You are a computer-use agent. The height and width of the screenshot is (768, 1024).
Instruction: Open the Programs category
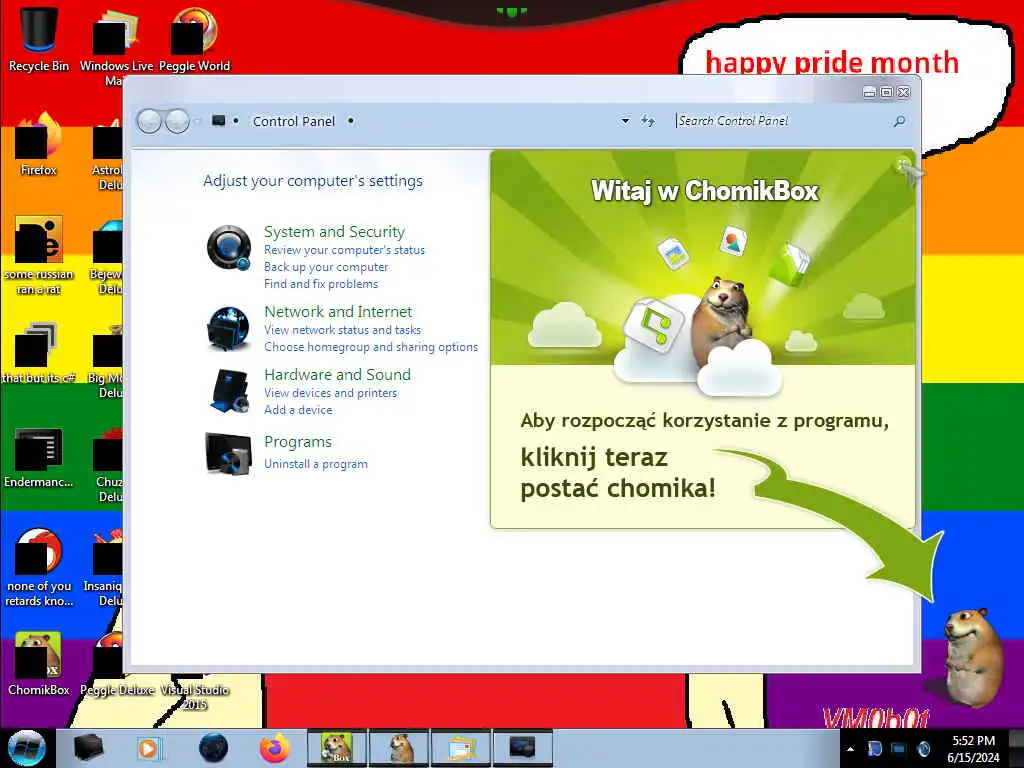(x=298, y=442)
